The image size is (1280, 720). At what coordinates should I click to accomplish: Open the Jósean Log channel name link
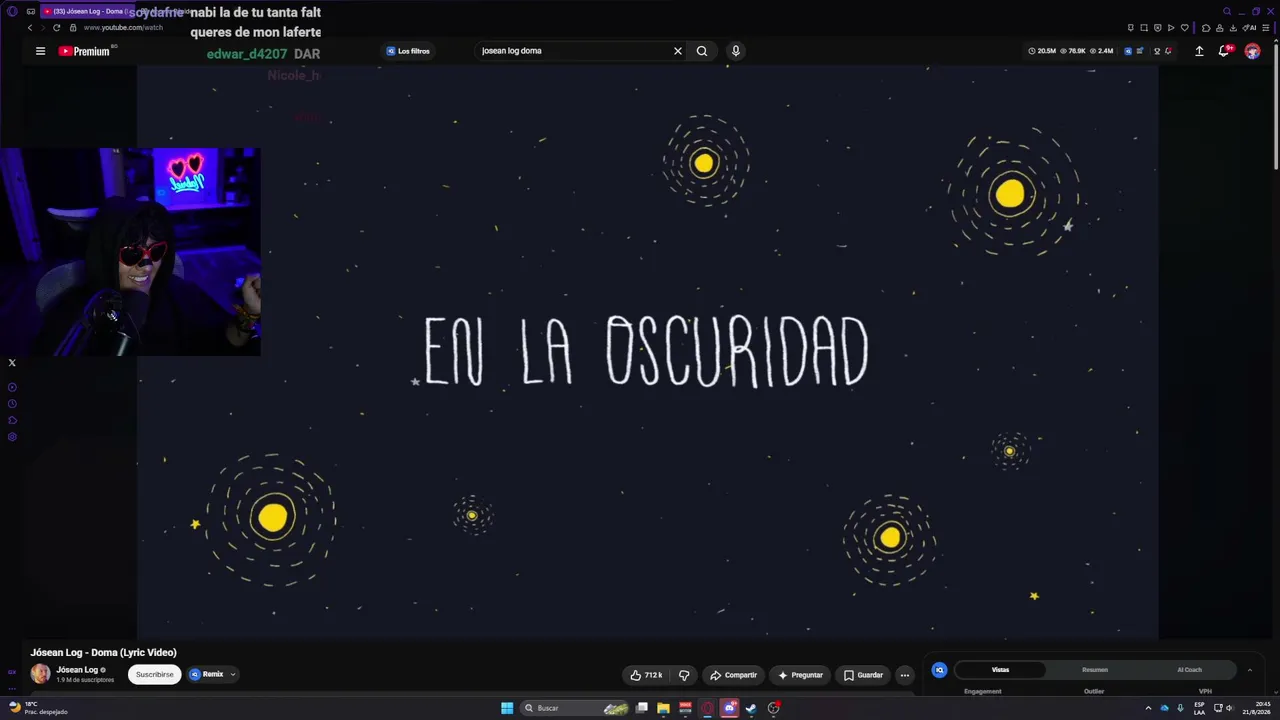pos(77,670)
